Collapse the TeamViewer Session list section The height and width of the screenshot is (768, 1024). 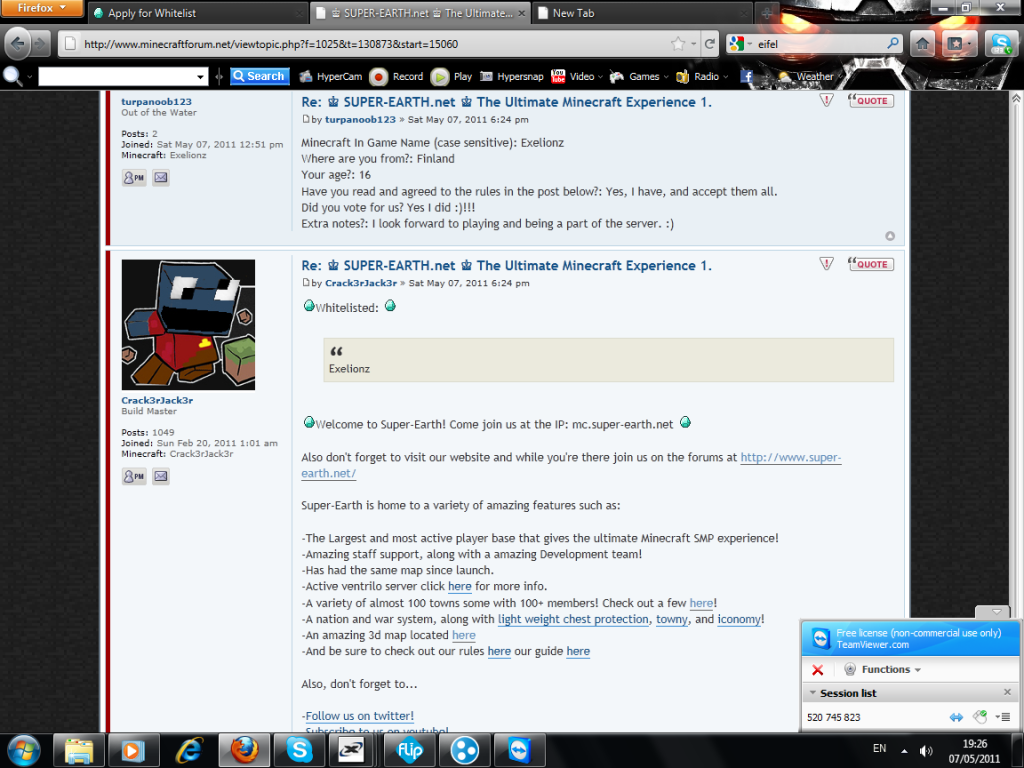(813, 693)
